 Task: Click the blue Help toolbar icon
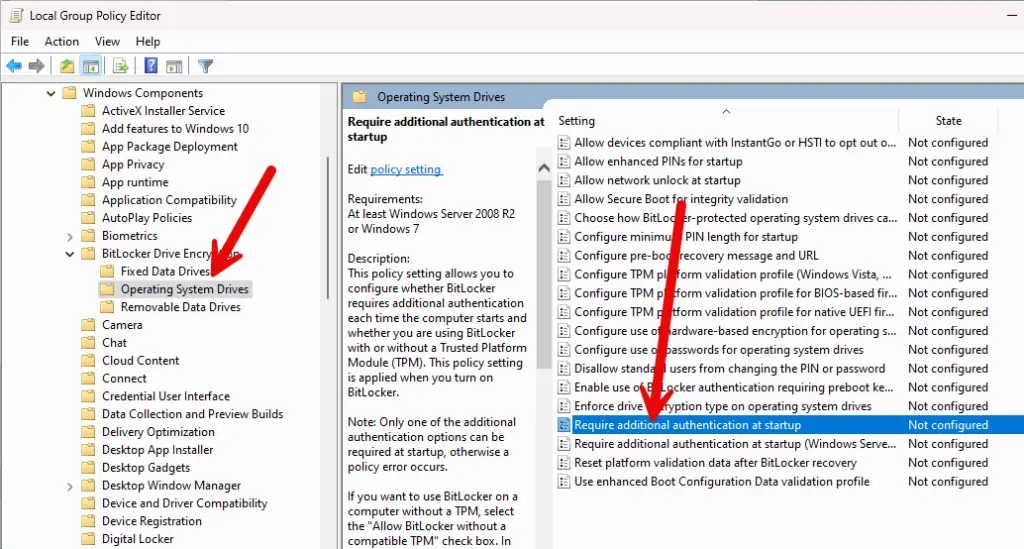(151, 66)
